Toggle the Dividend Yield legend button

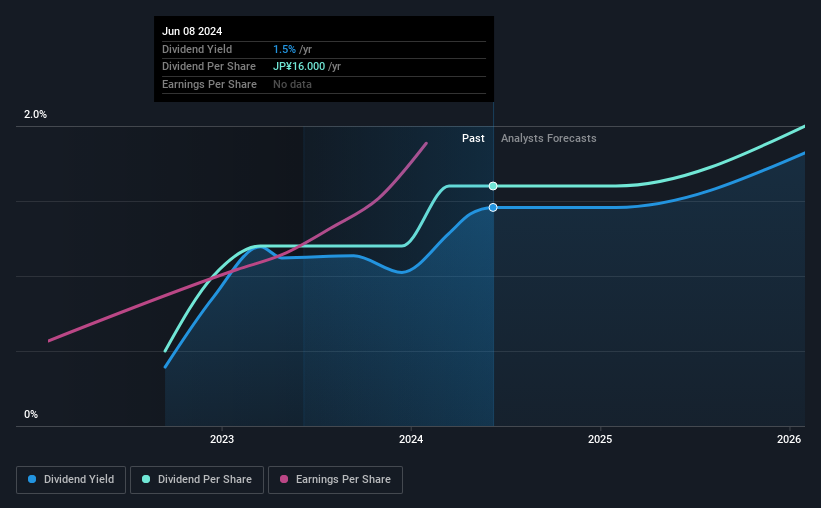pyautogui.click(x=71, y=480)
